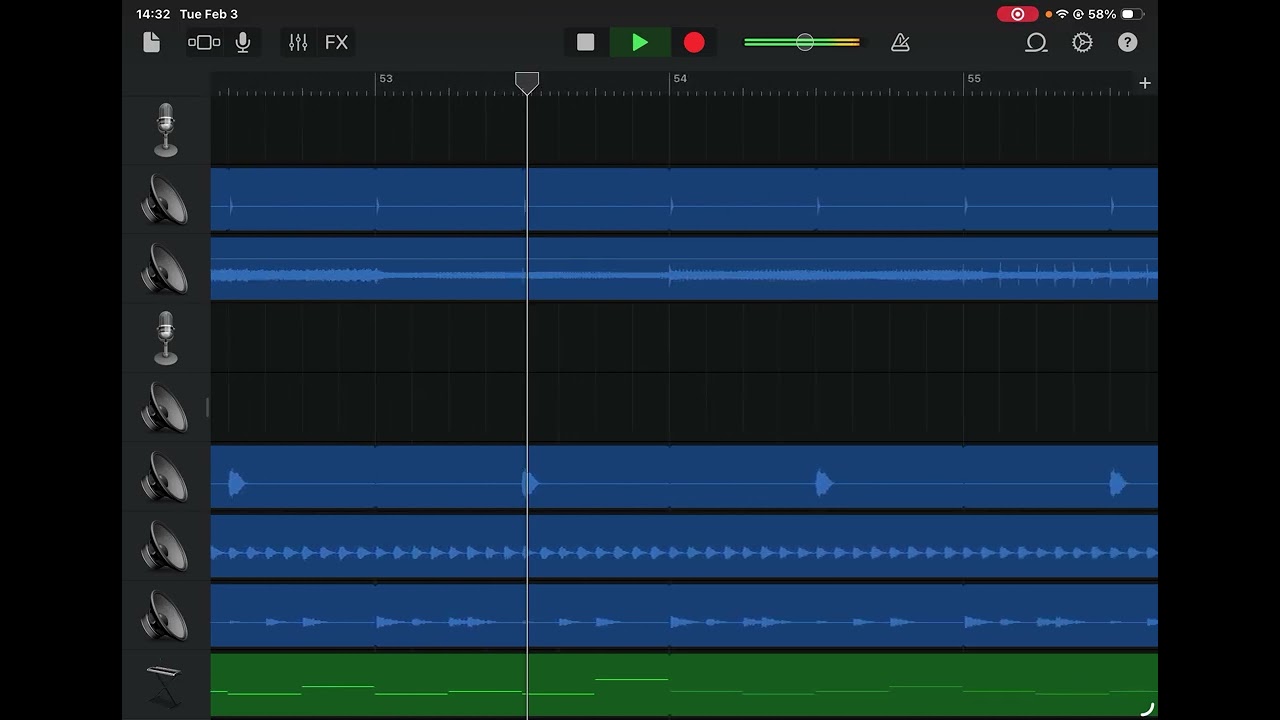Open the FX effects panel
Image resolution: width=1280 pixels, height=720 pixels.
point(336,42)
